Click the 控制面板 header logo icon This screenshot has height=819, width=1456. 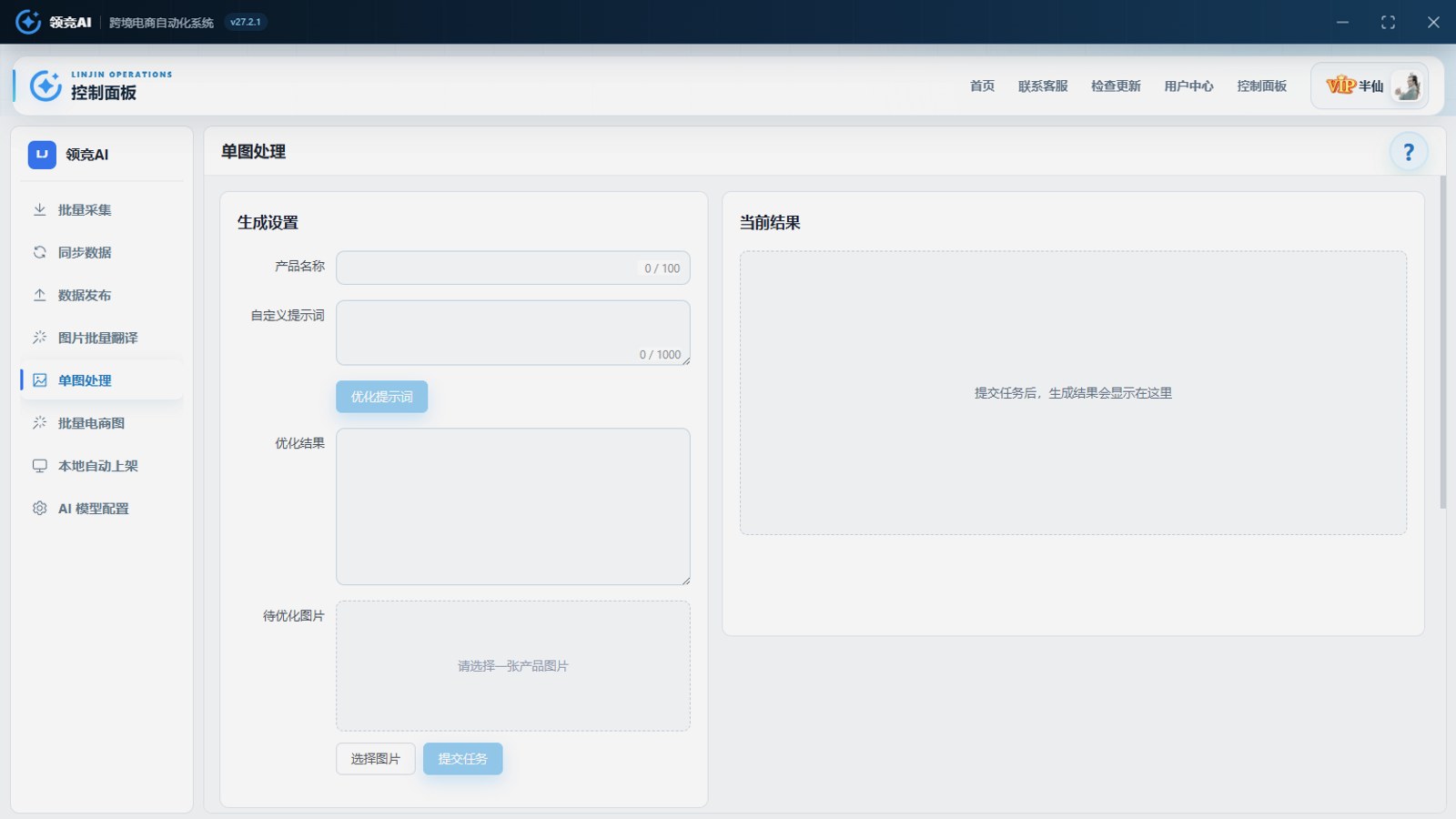point(45,86)
